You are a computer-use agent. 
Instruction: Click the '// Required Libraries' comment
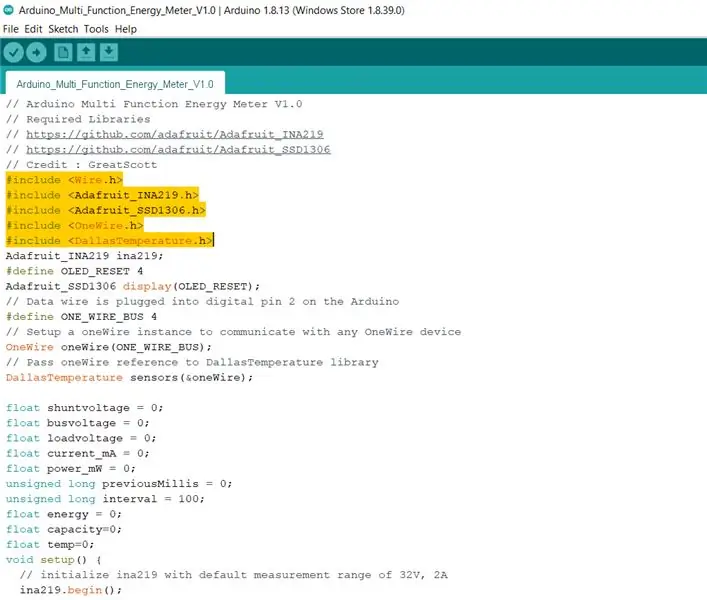[x=78, y=119]
